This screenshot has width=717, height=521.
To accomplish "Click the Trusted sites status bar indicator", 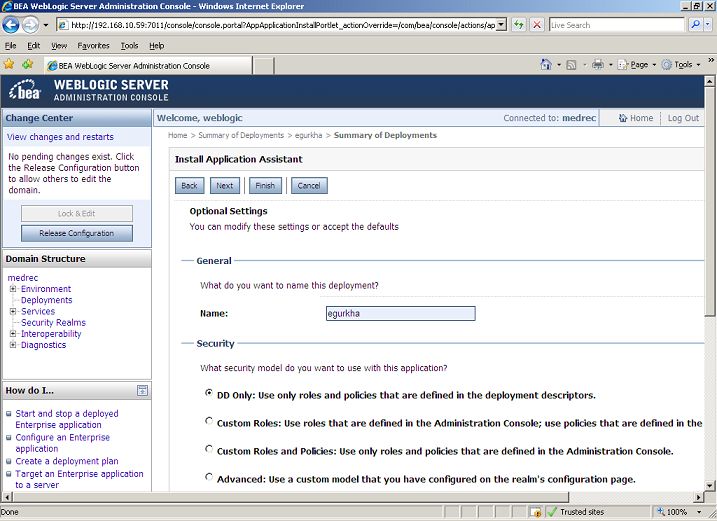I will (575, 512).
